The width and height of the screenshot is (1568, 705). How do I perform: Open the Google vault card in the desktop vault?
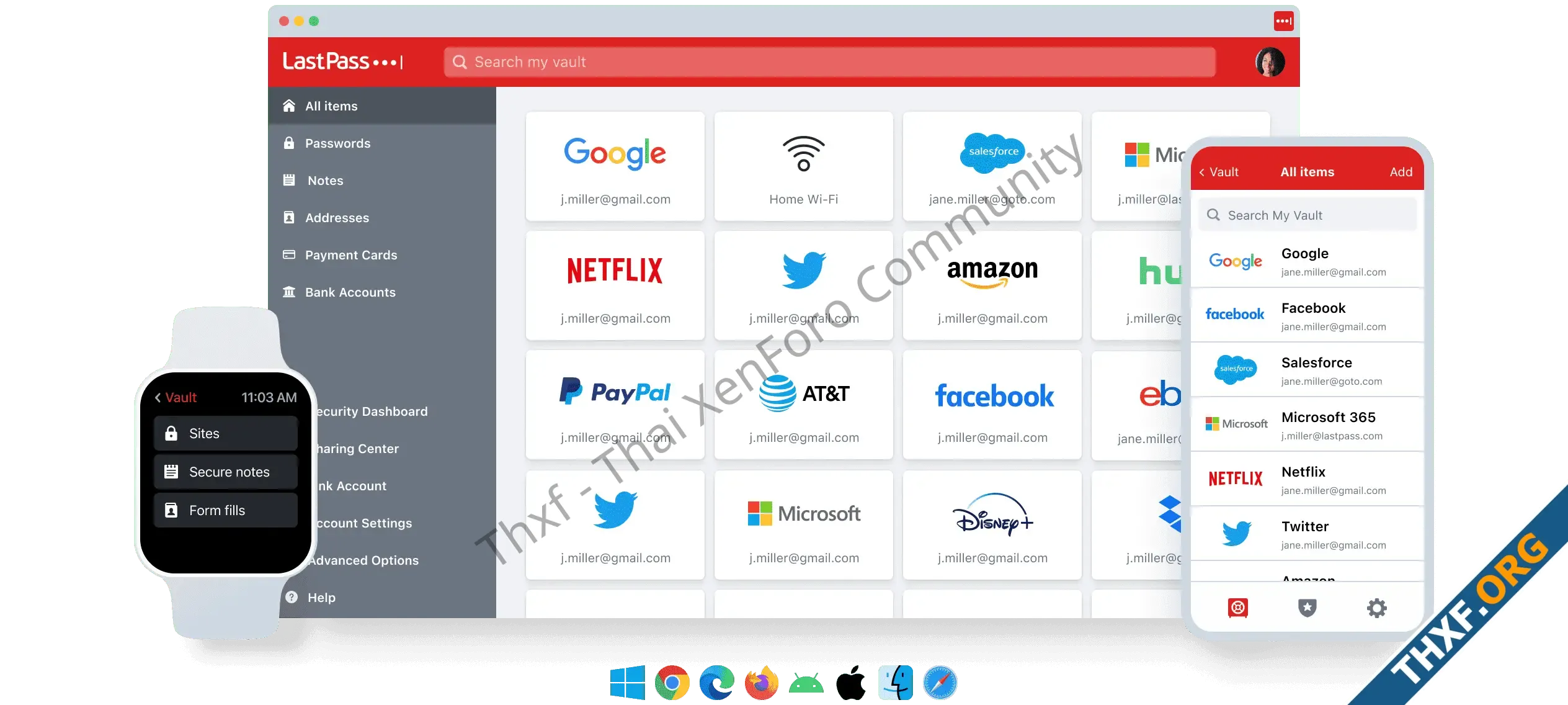click(x=615, y=166)
